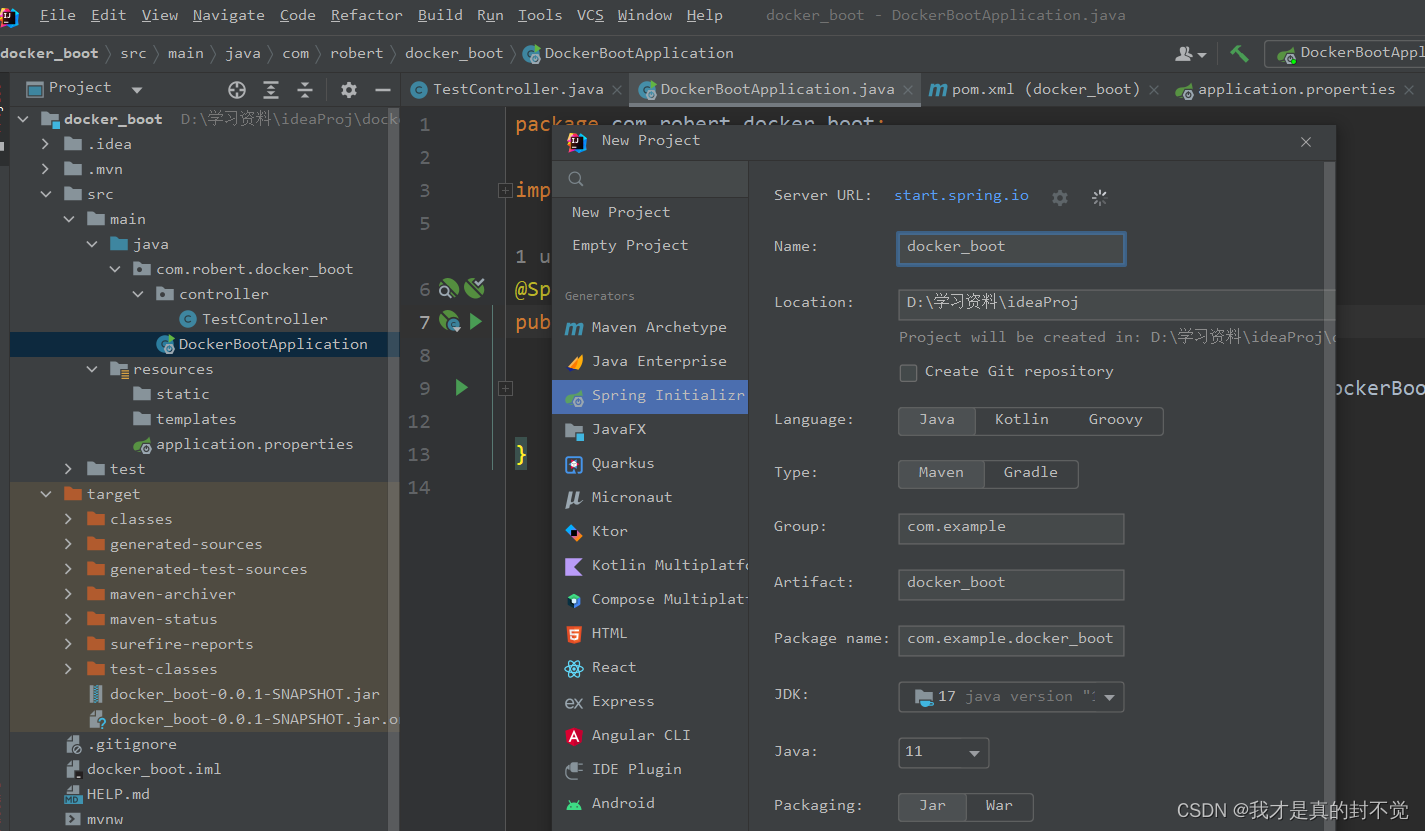Image resolution: width=1425 pixels, height=831 pixels.
Task: Select HTML generator
Action: pyautogui.click(x=650, y=634)
